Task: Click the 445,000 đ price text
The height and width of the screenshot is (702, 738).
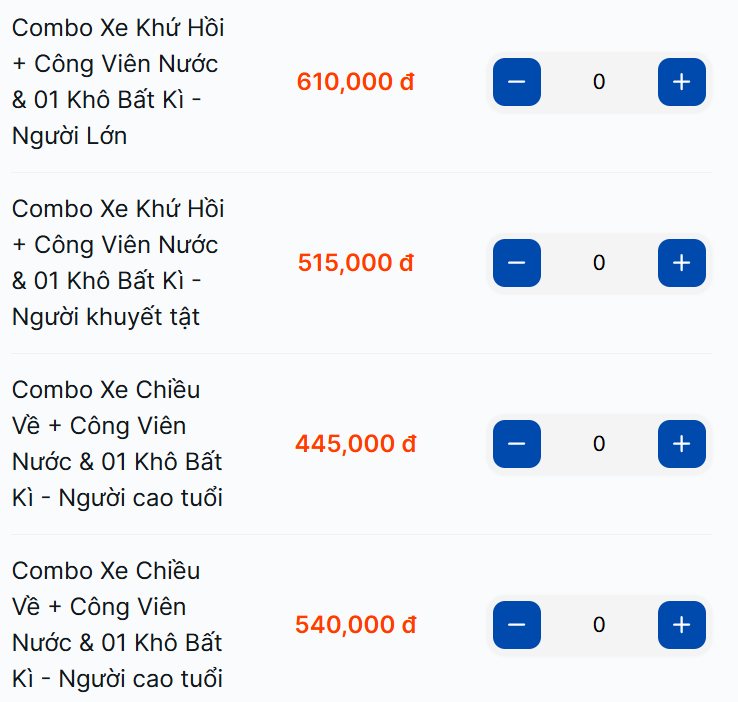Action: coord(355,444)
